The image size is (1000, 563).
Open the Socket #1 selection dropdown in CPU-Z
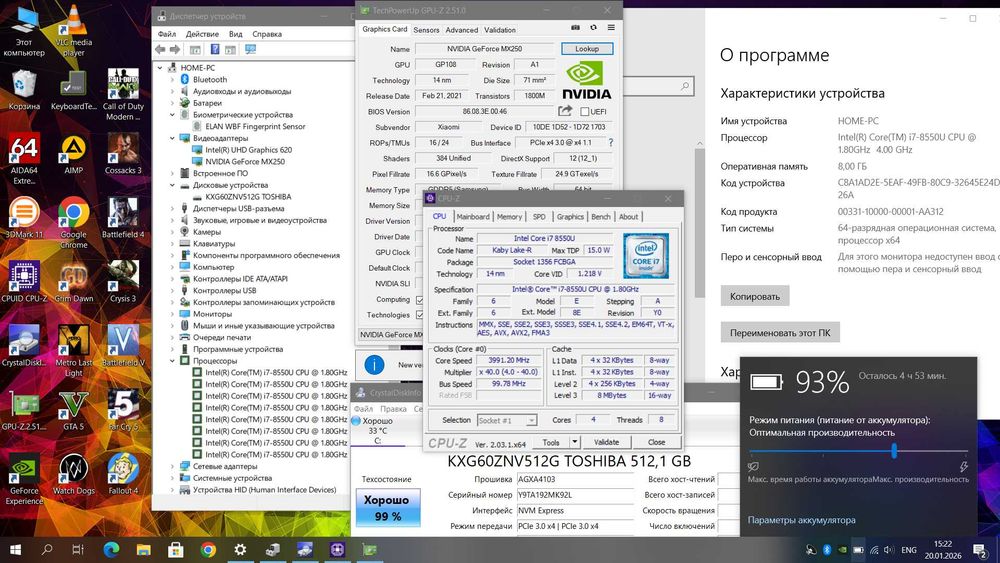pos(531,420)
